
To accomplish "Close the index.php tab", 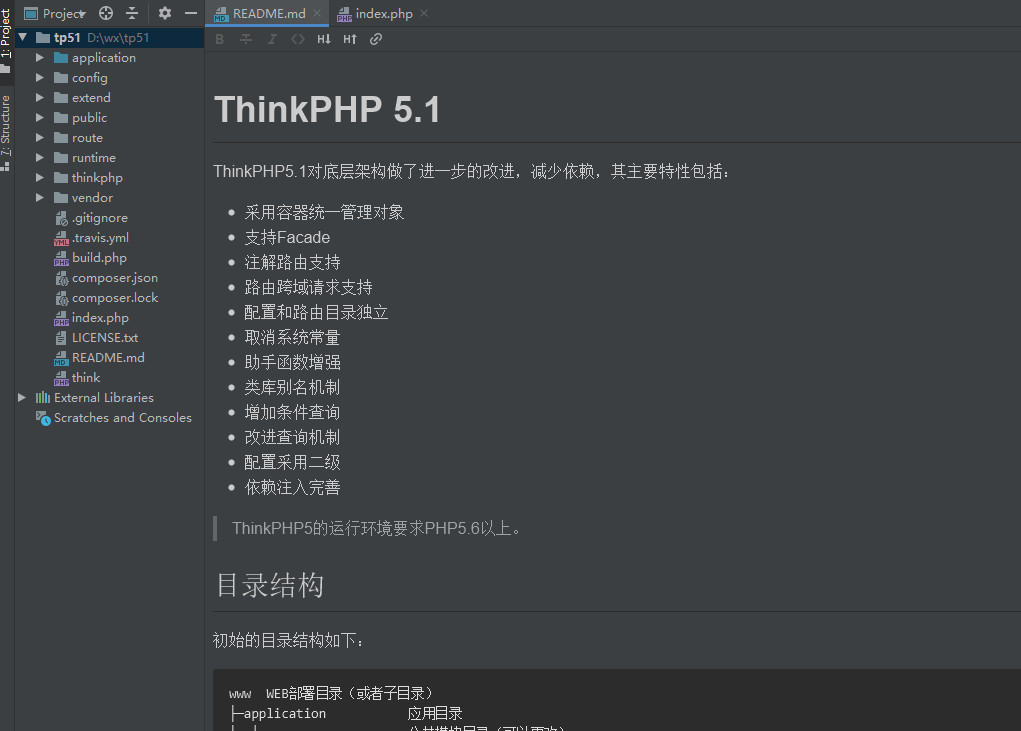I will 424,13.
